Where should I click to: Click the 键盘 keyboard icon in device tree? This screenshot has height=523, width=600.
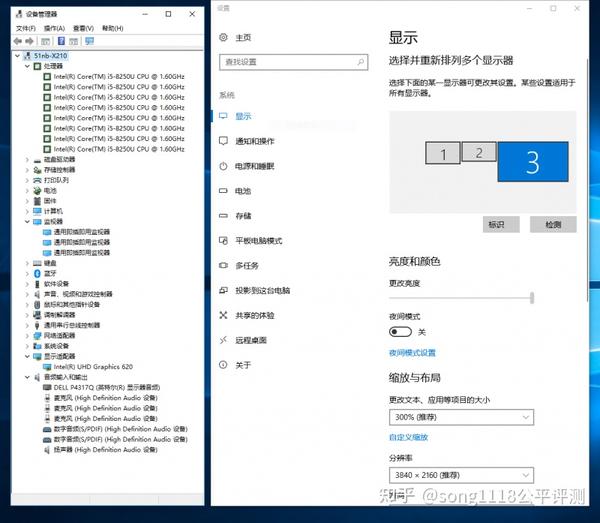(x=37, y=263)
